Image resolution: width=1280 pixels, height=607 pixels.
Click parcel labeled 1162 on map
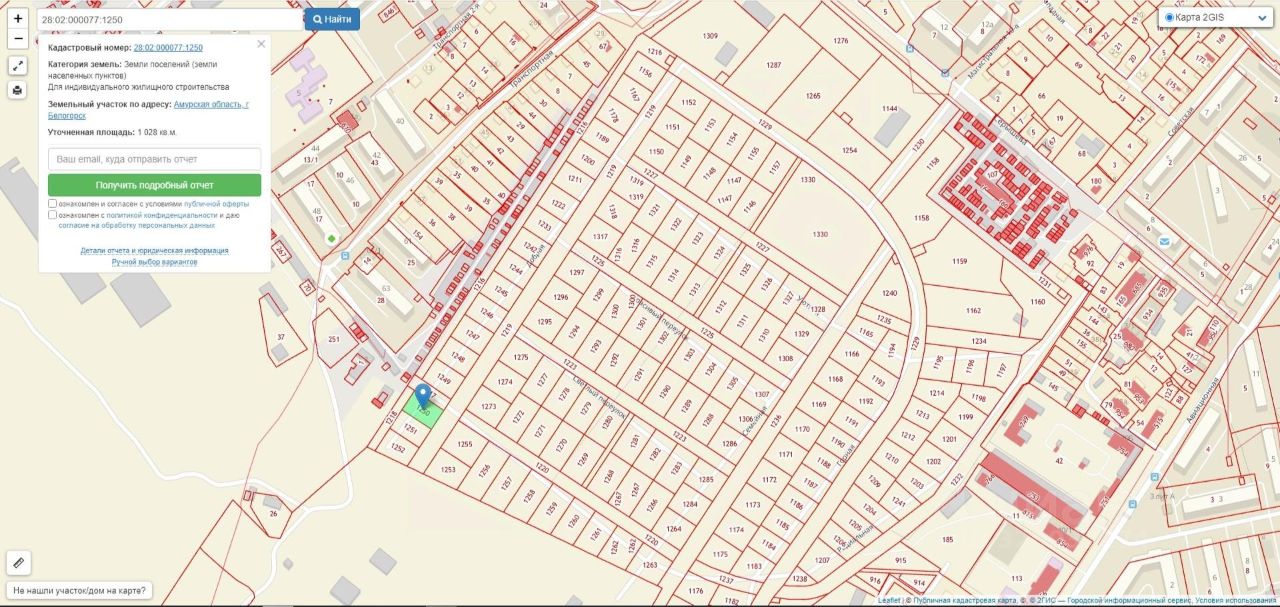tap(973, 311)
